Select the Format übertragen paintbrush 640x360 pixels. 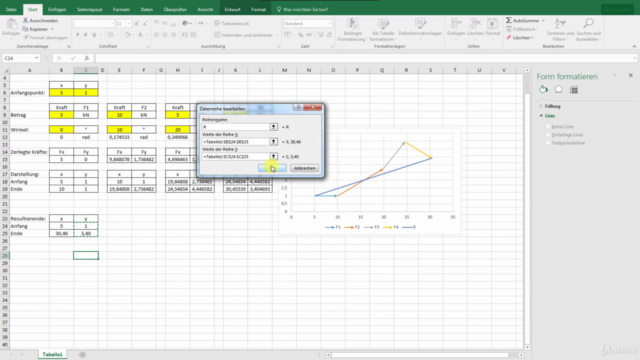tap(25, 38)
